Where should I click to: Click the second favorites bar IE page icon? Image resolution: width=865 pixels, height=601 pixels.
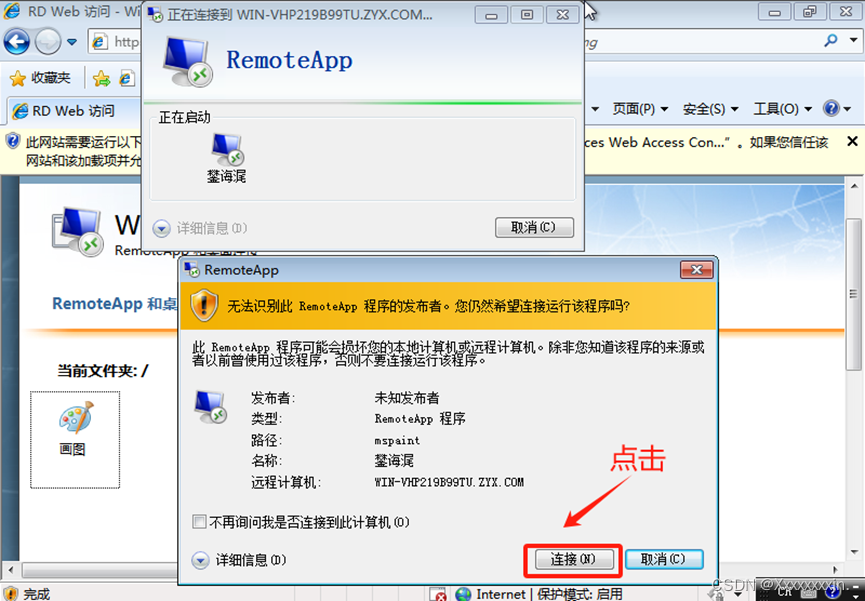pos(127,79)
